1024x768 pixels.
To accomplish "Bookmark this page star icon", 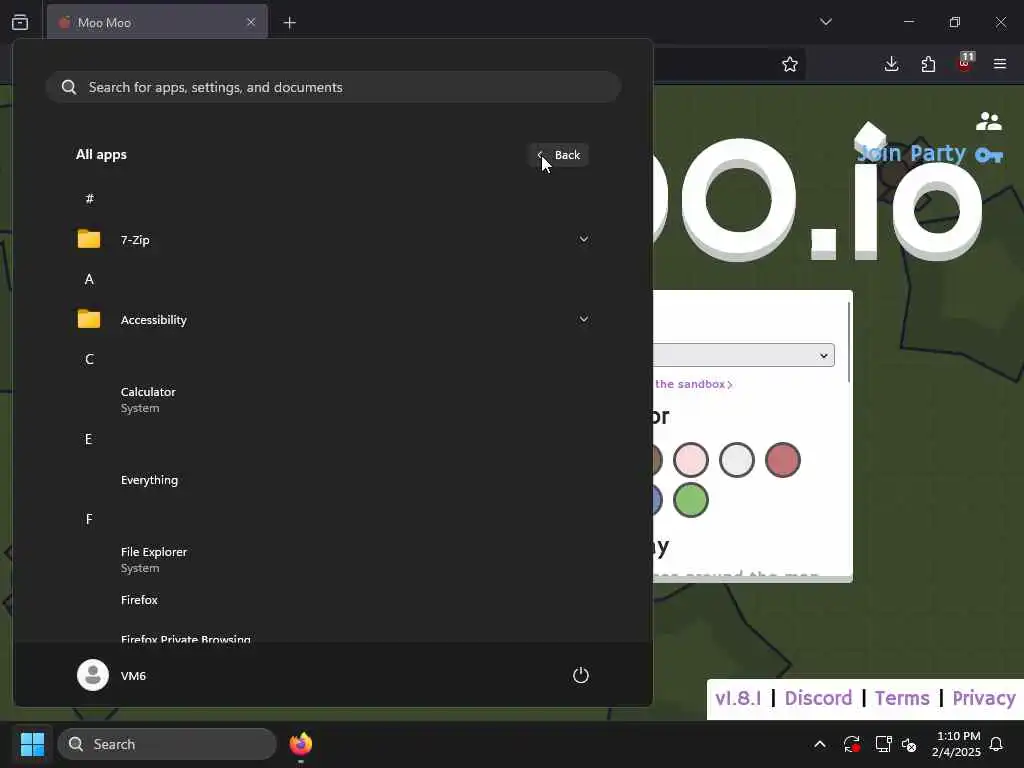I will coord(790,64).
